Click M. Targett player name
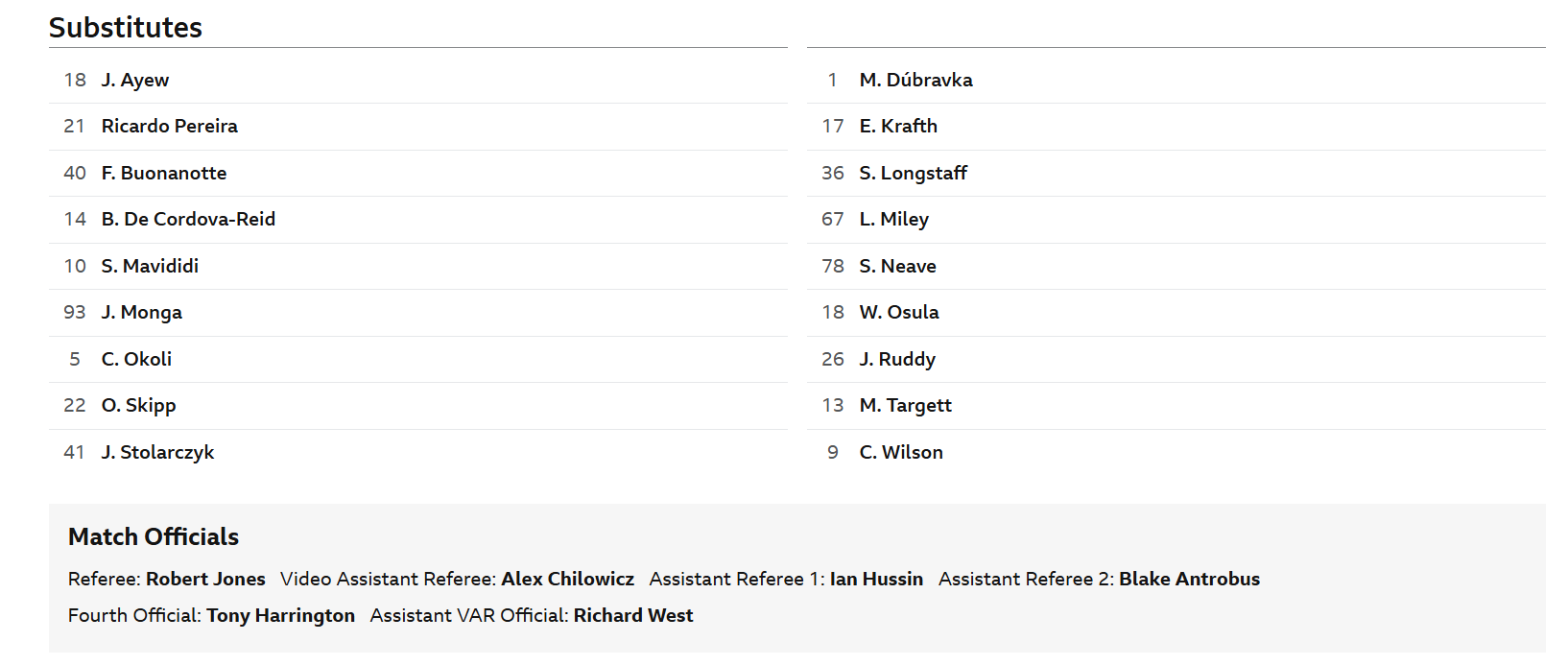The image size is (1568, 665). (906, 405)
